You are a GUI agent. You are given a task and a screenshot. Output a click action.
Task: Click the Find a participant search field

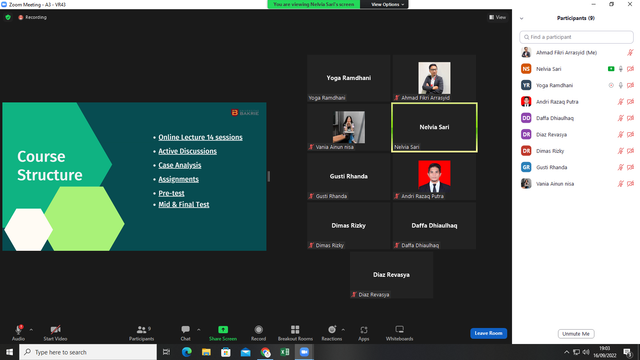(x=576, y=37)
